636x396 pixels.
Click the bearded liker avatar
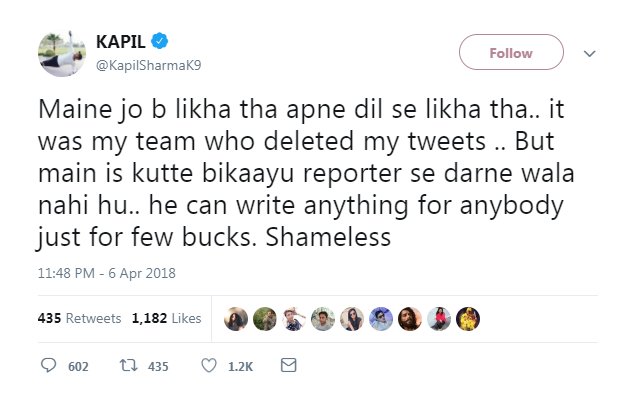pyautogui.click(x=410, y=319)
